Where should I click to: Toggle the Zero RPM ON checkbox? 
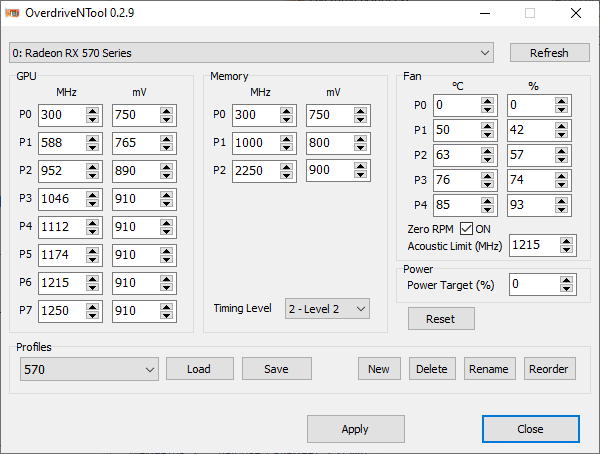coord(466,229)
